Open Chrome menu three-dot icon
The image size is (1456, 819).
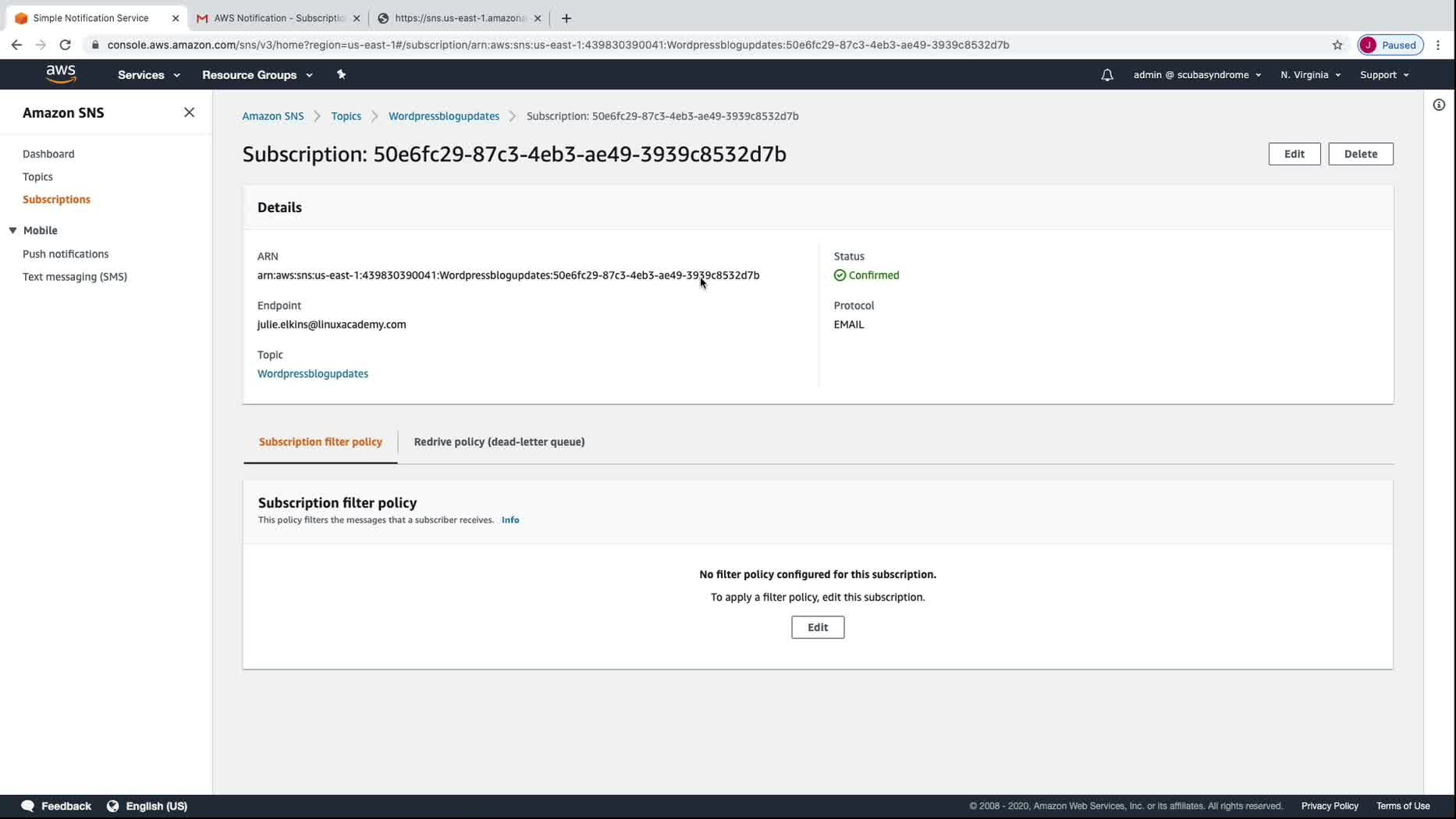pos(1438,44)
